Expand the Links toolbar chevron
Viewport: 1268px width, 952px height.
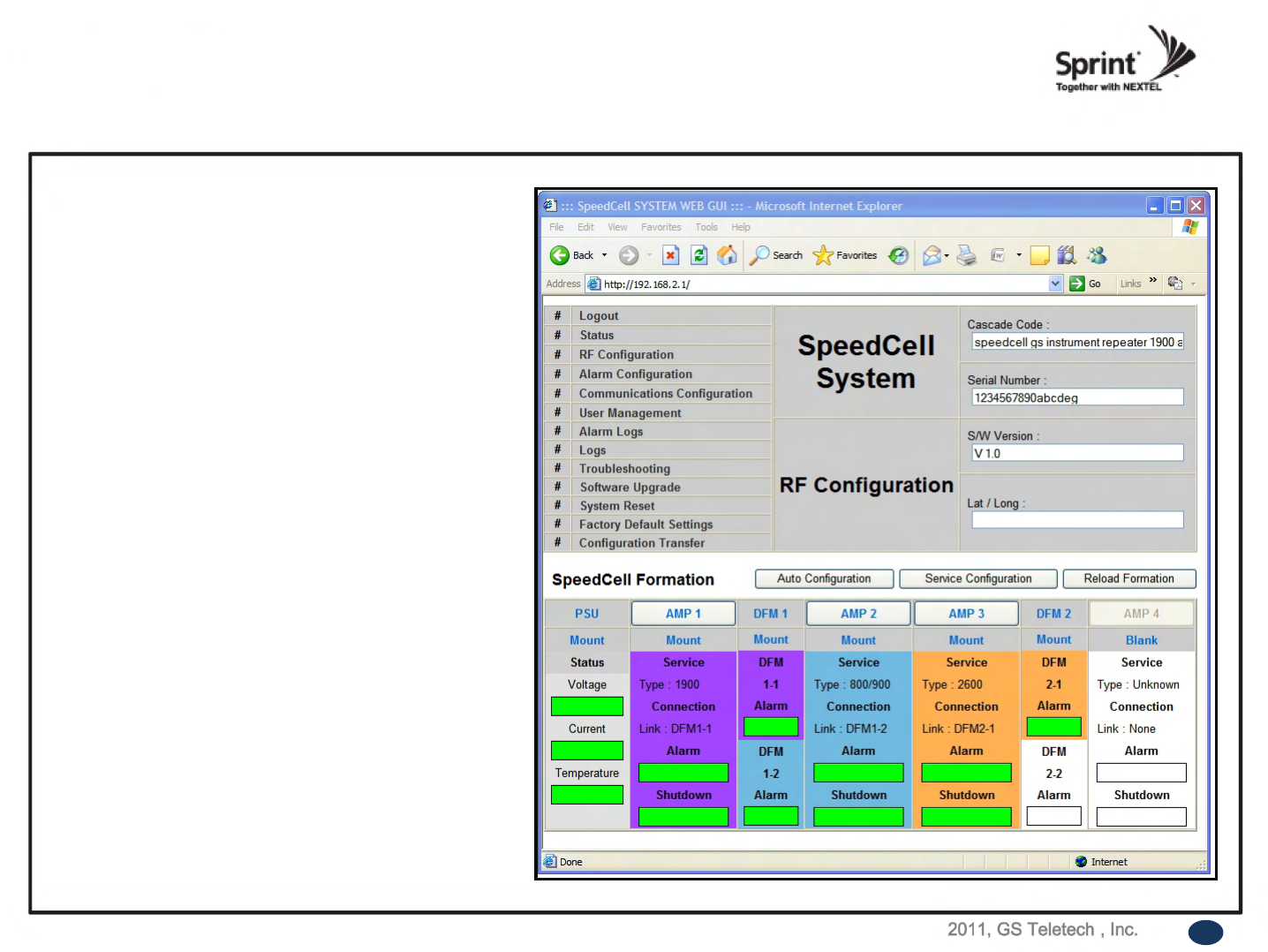pyautogui.click(x=1152, y=281)
